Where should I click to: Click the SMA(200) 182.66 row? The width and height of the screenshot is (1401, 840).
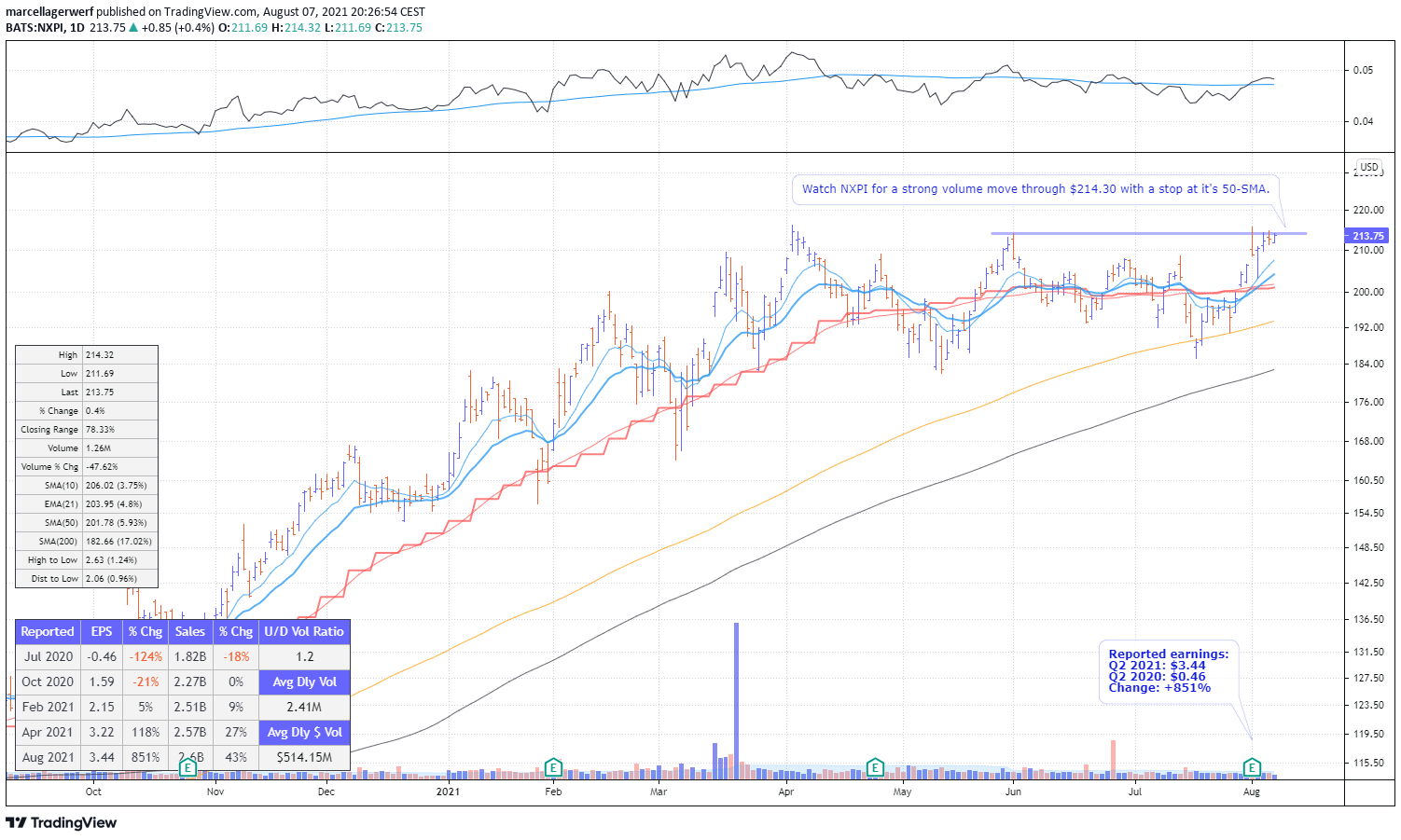click(87, 542)
